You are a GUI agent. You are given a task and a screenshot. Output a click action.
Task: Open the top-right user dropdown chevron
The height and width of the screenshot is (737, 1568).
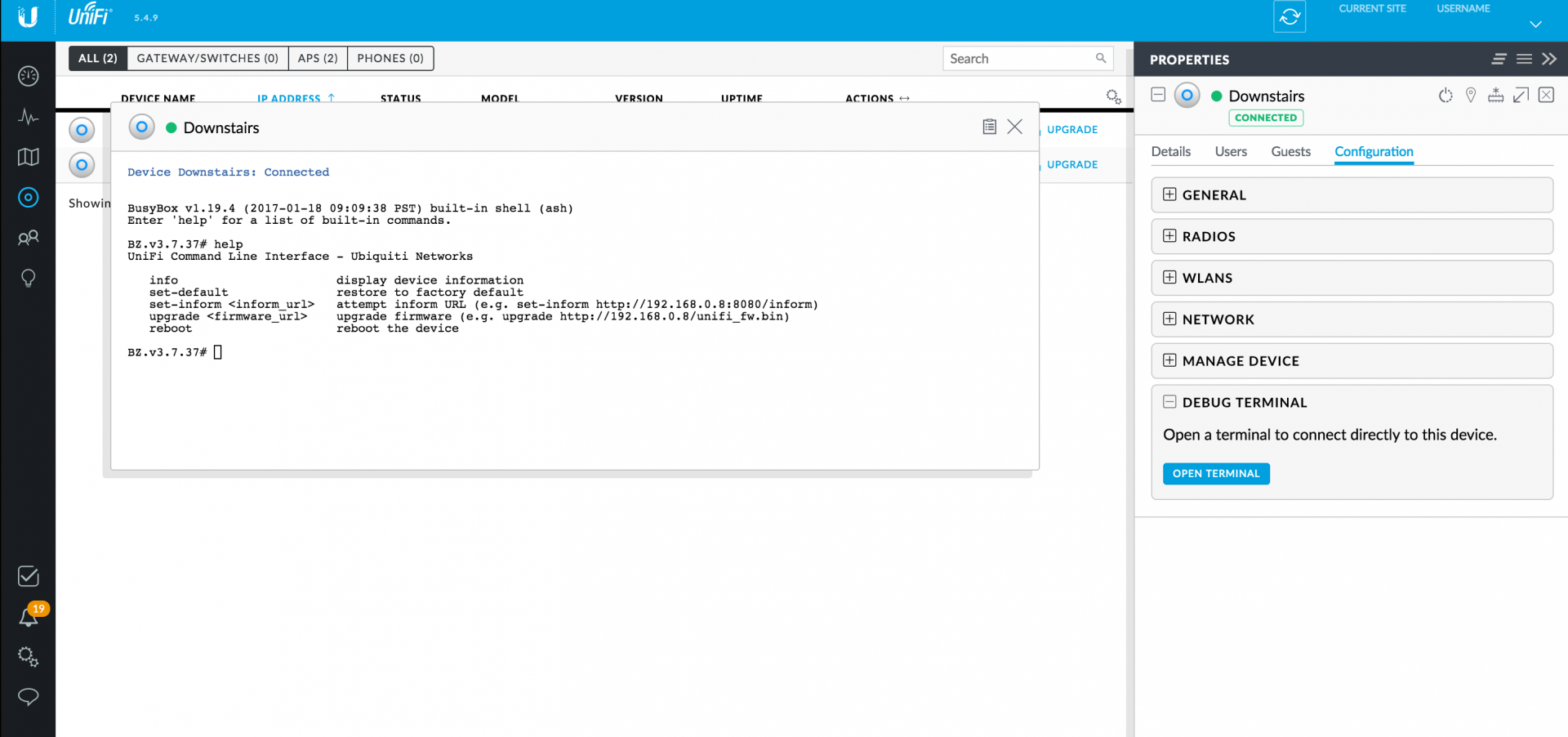[x=1535, y=25]
